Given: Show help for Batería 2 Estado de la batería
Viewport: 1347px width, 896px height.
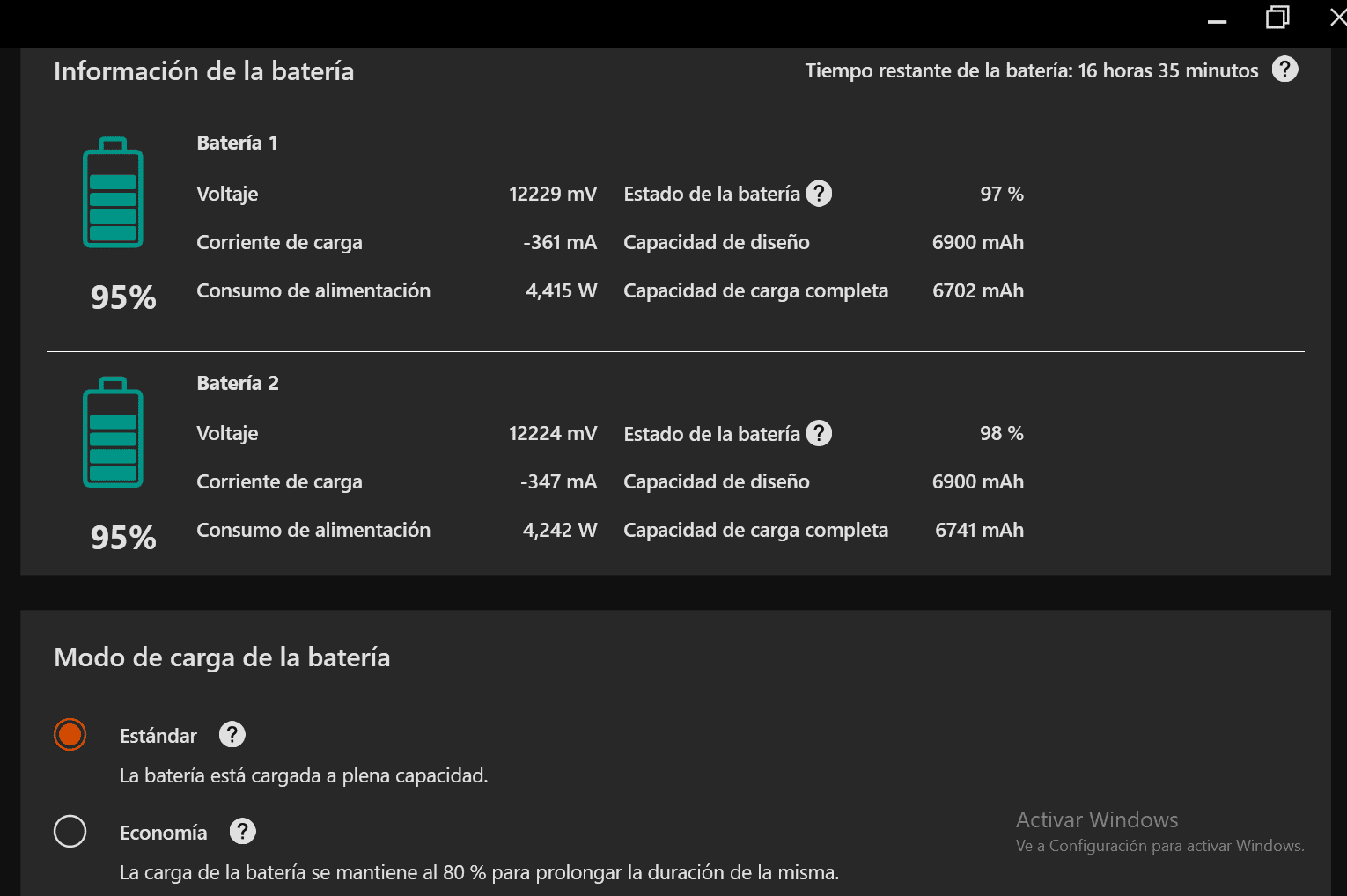Looking at the screenshot, I should 819,433.
